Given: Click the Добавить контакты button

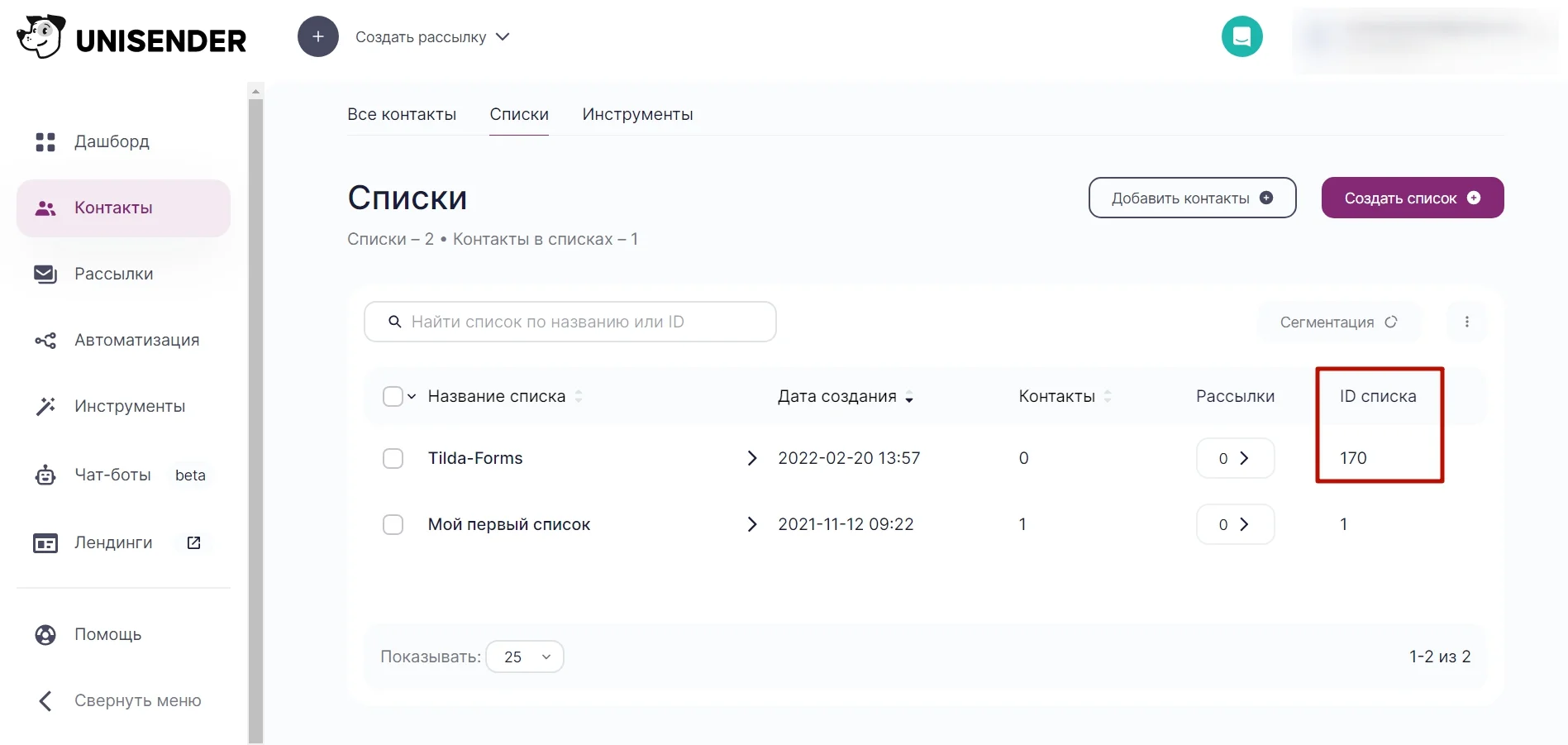Looking at the screenshot, I should [1192, 198].
